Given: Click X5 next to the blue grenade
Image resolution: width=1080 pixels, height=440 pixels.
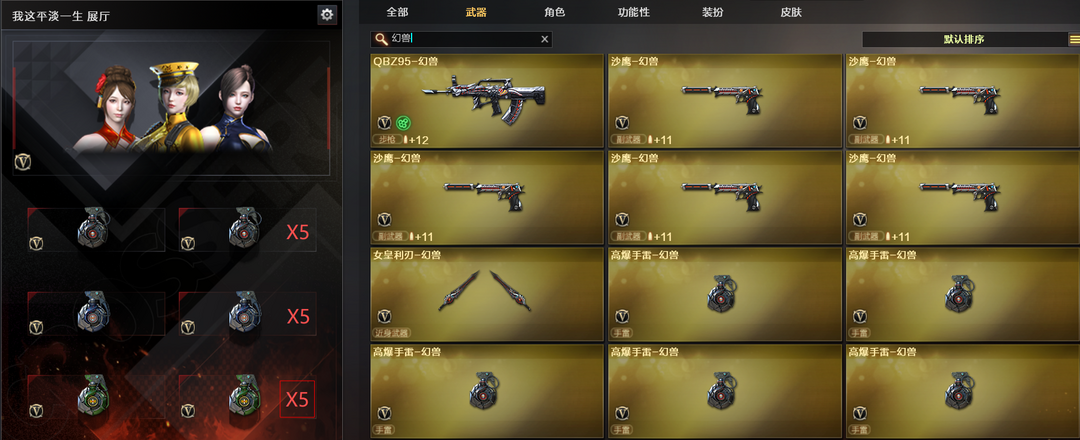Looking at the screenshot, I should pos(298,316).
